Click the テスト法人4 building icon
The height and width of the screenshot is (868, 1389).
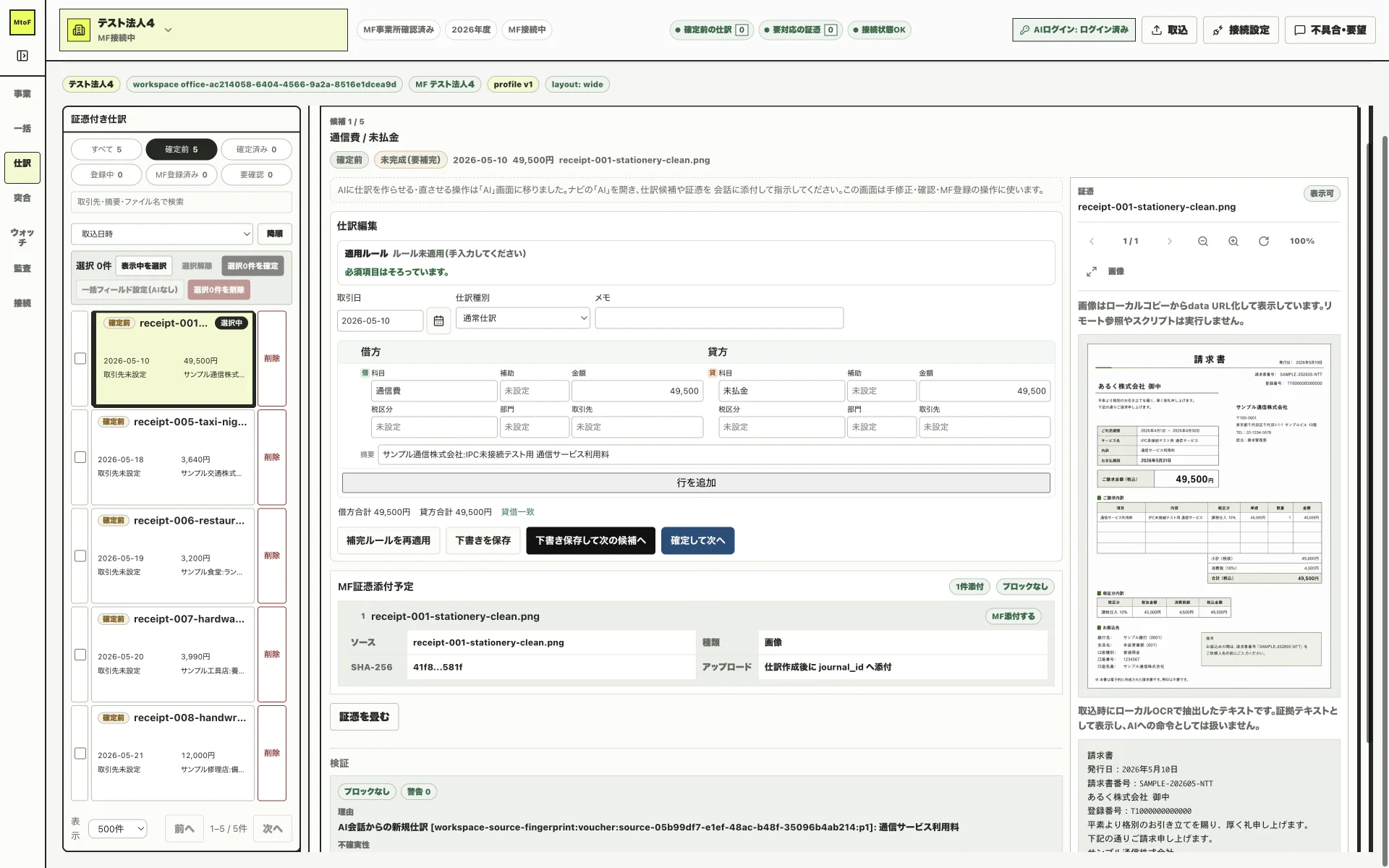[79, 30]
